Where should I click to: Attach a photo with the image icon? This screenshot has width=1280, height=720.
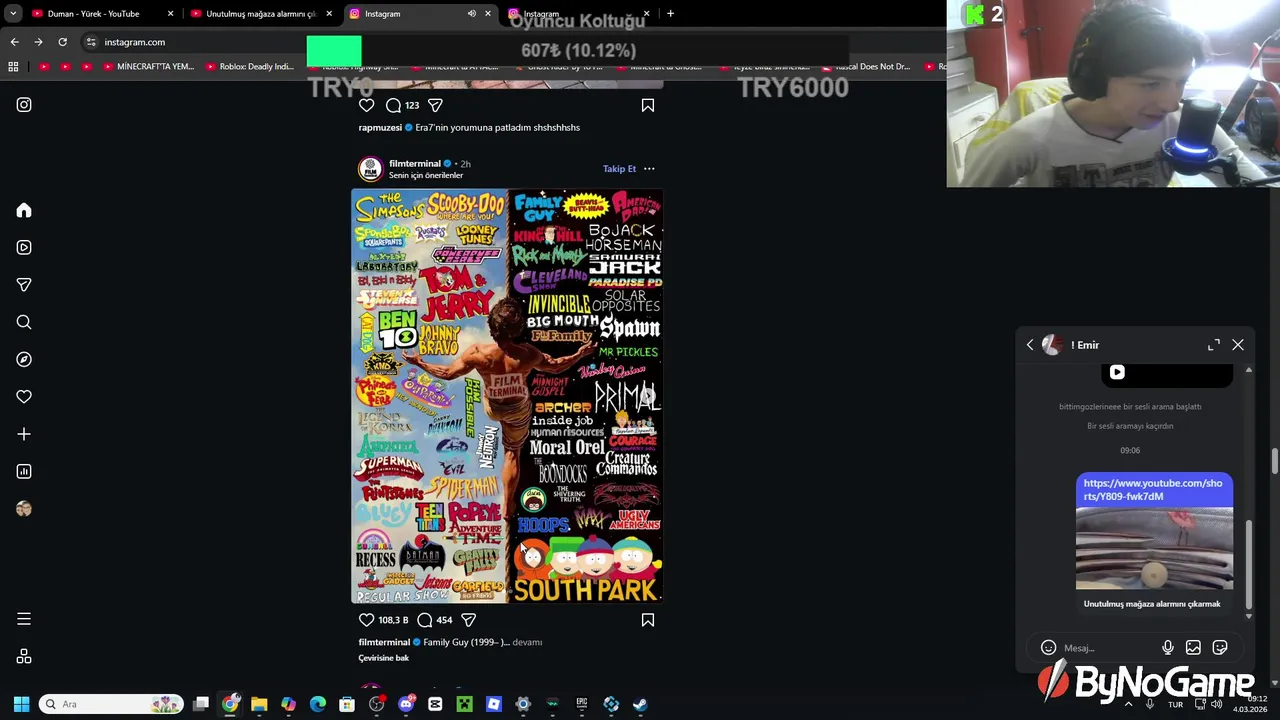point(1193,648)
